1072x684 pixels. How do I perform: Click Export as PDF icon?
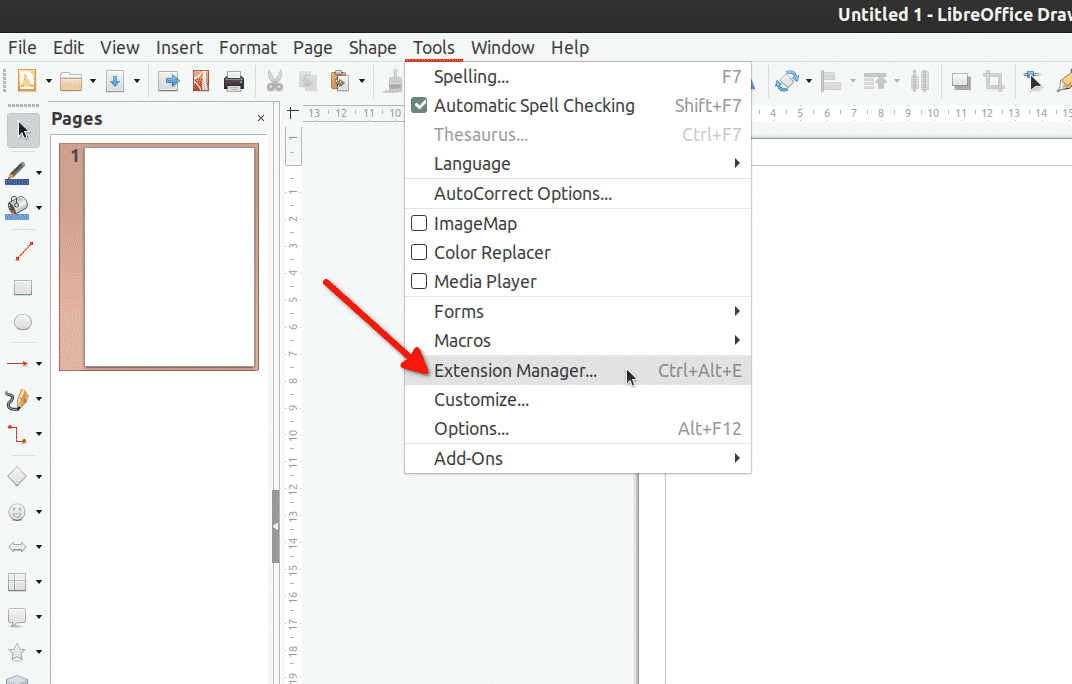(201, 81)
